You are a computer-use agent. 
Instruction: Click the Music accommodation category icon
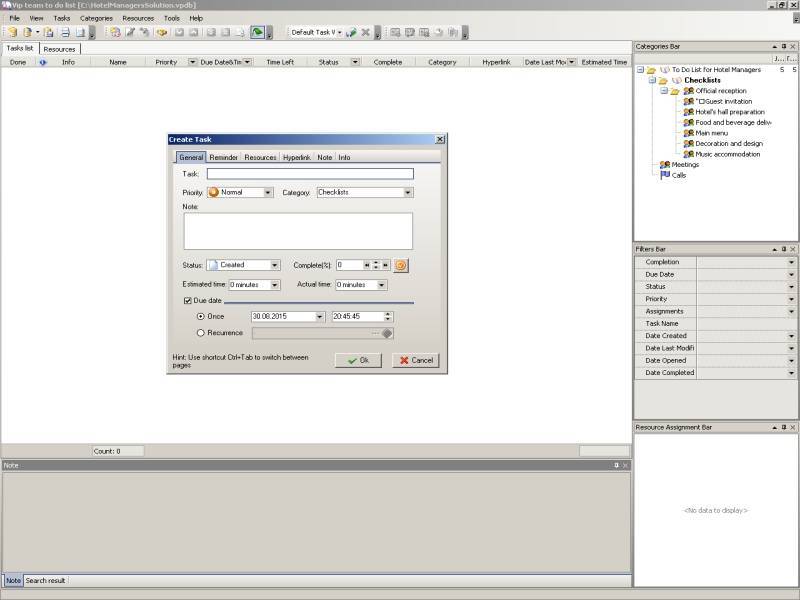(x=688, y=154)
